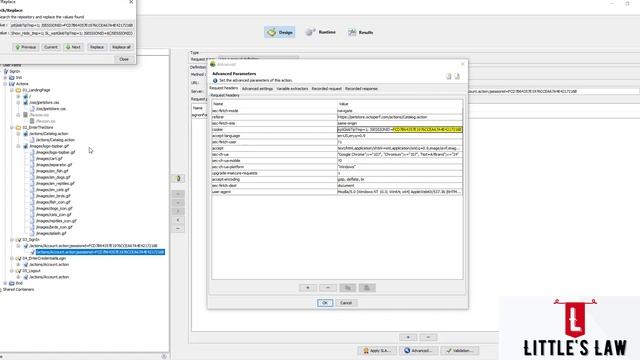Select 02_EnterTheStore container in tree
The height and width of the screenshot is (360, 640).
click(38, 127)
